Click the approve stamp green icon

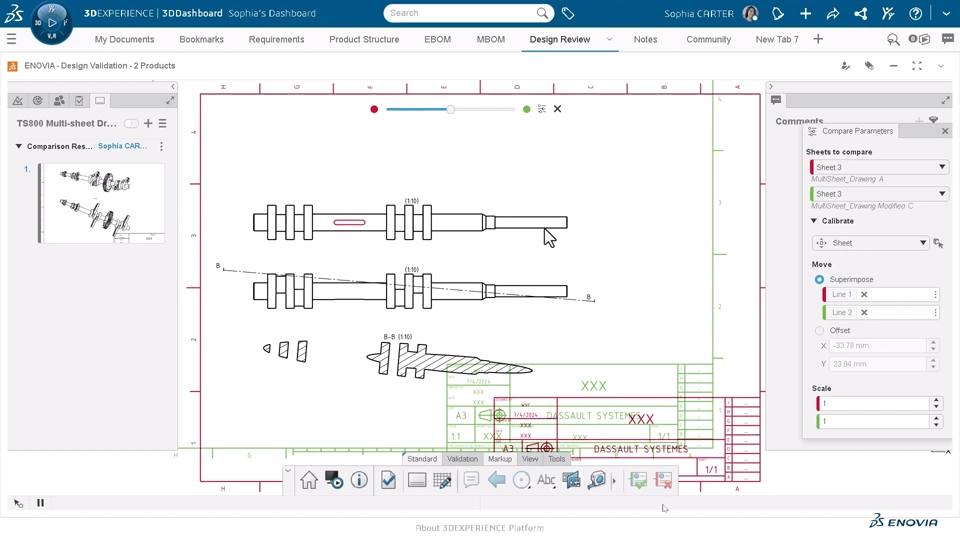638,480
